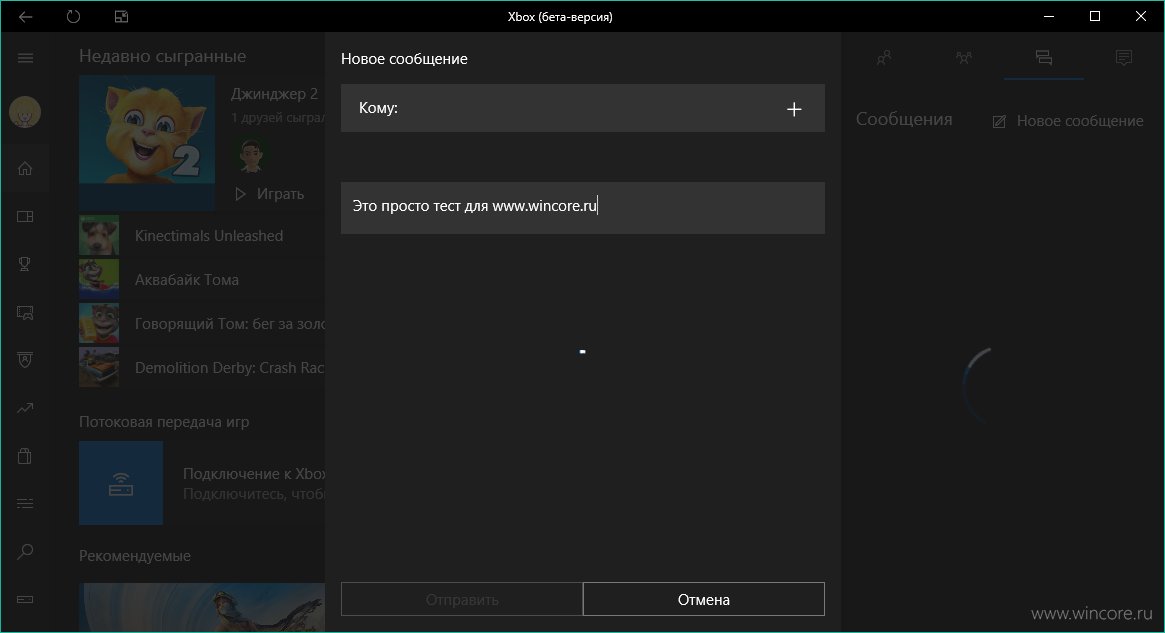Open Говорящий Том thumbnail
Screen dimensions: 1165x633
(x=99, y=323)
